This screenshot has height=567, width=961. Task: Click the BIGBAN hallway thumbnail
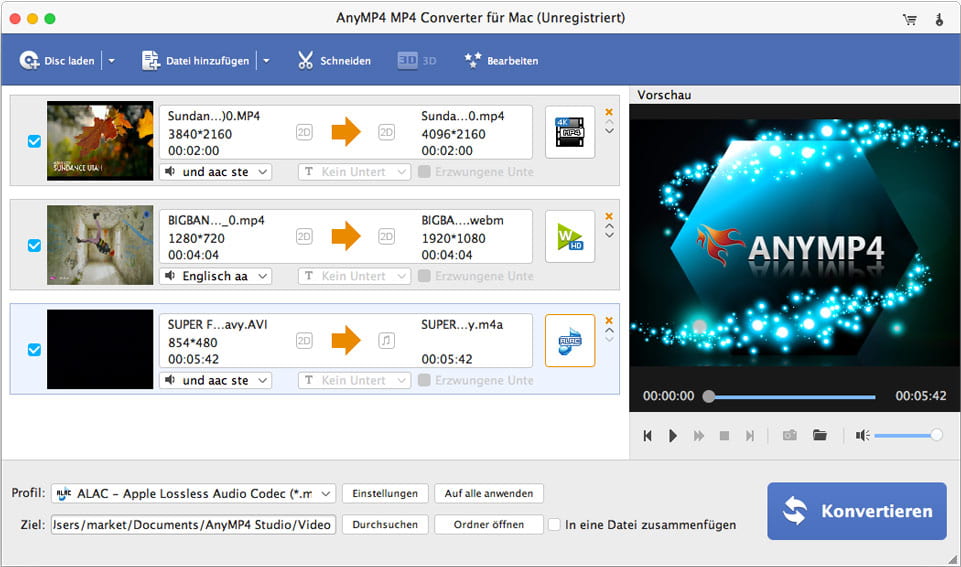(100, 245)
